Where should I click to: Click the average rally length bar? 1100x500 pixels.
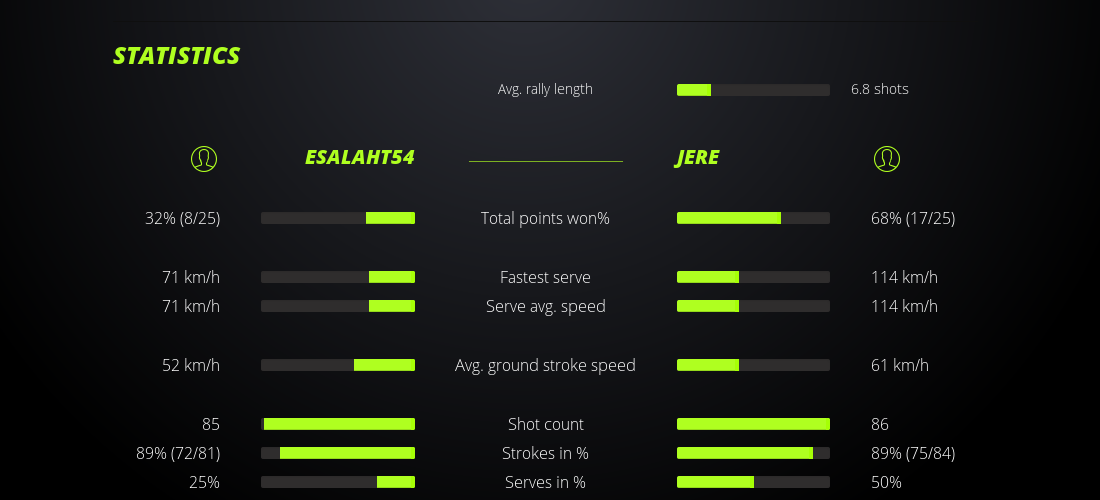[753, 90]
